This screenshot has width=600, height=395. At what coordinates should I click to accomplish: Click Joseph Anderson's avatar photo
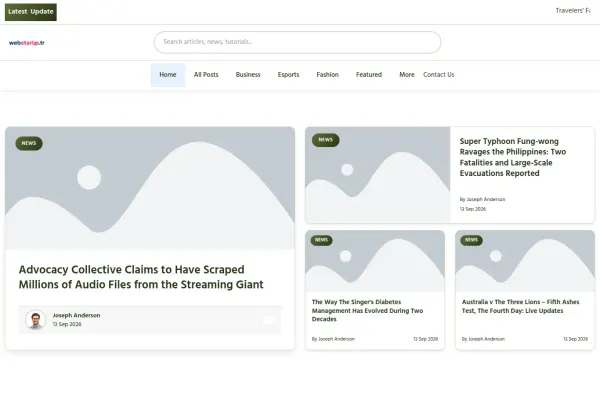pos(36,320)
